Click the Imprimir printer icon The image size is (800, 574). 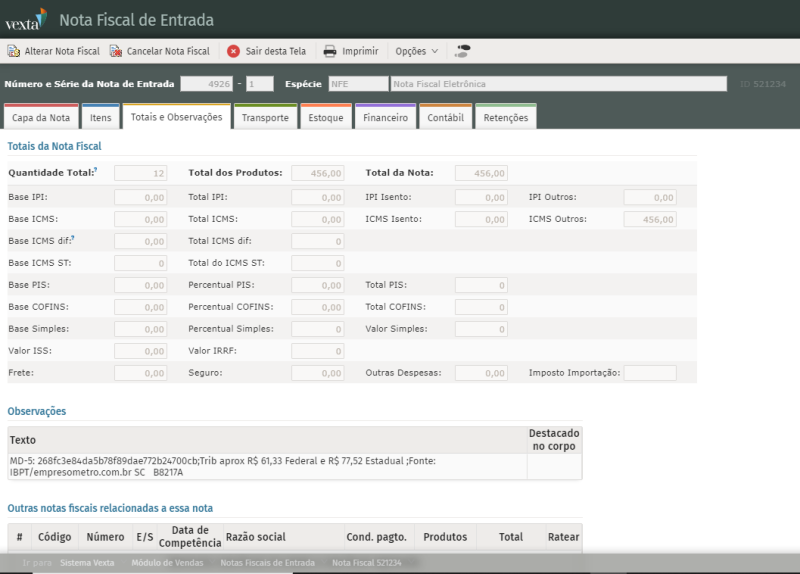329,51
